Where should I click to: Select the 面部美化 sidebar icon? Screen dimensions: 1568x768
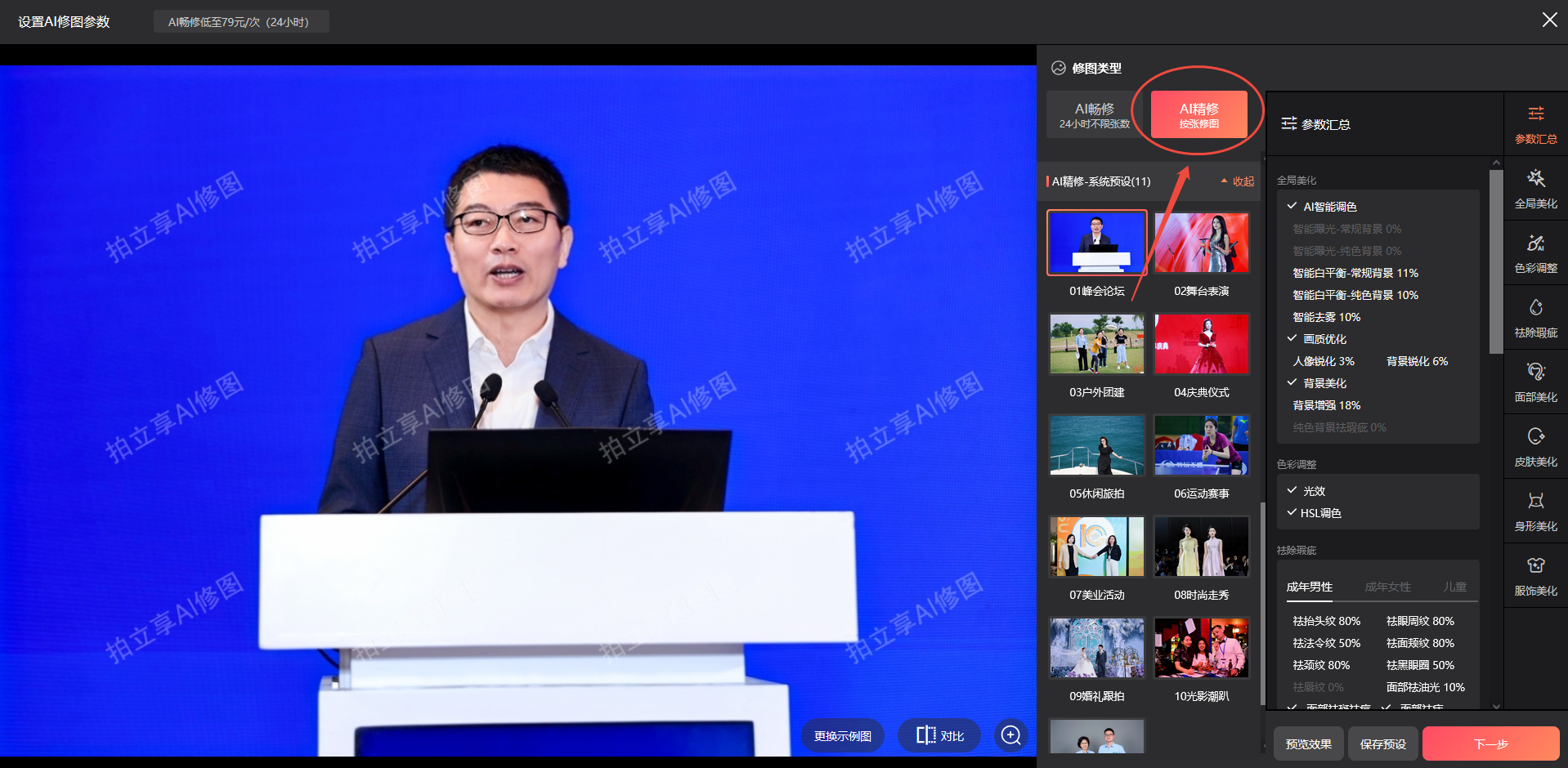click(x=1535, y=382)
